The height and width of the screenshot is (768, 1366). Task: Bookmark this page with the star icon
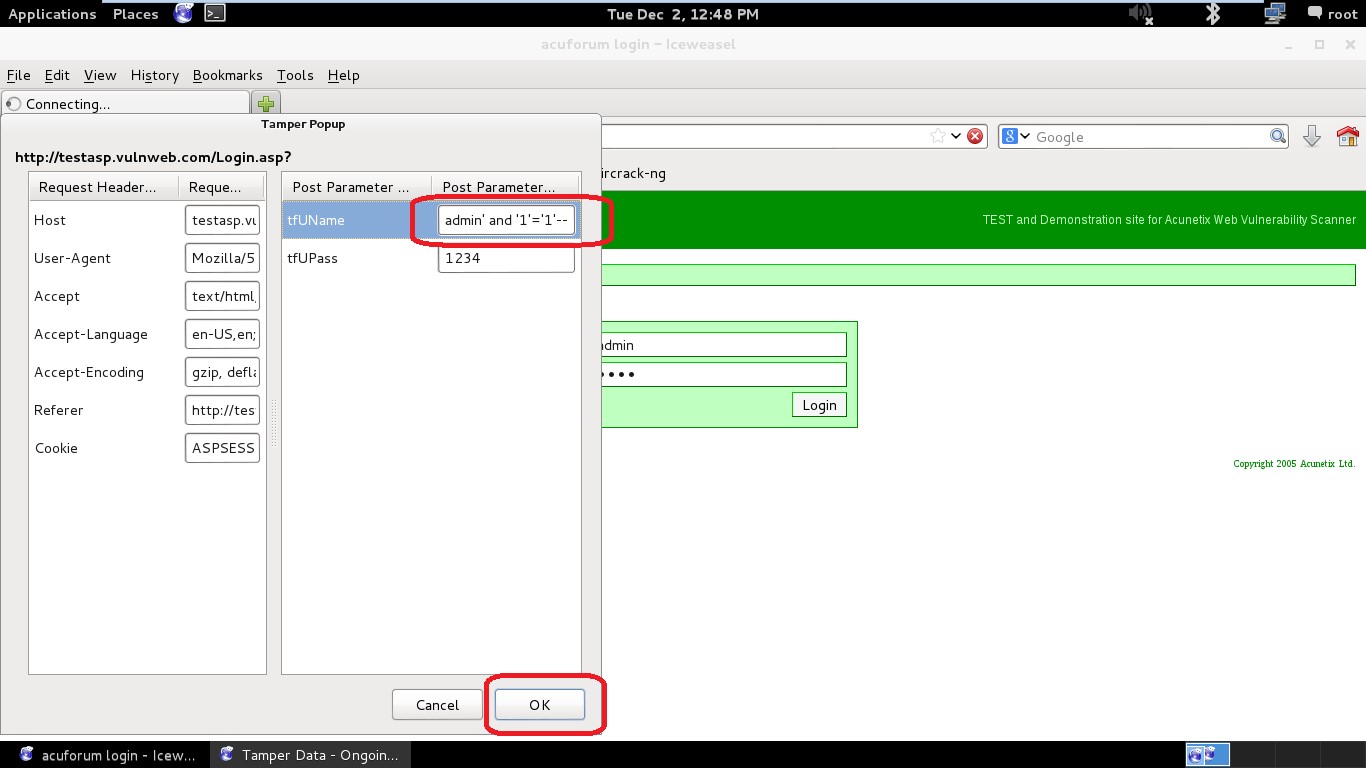coord(938,137)
